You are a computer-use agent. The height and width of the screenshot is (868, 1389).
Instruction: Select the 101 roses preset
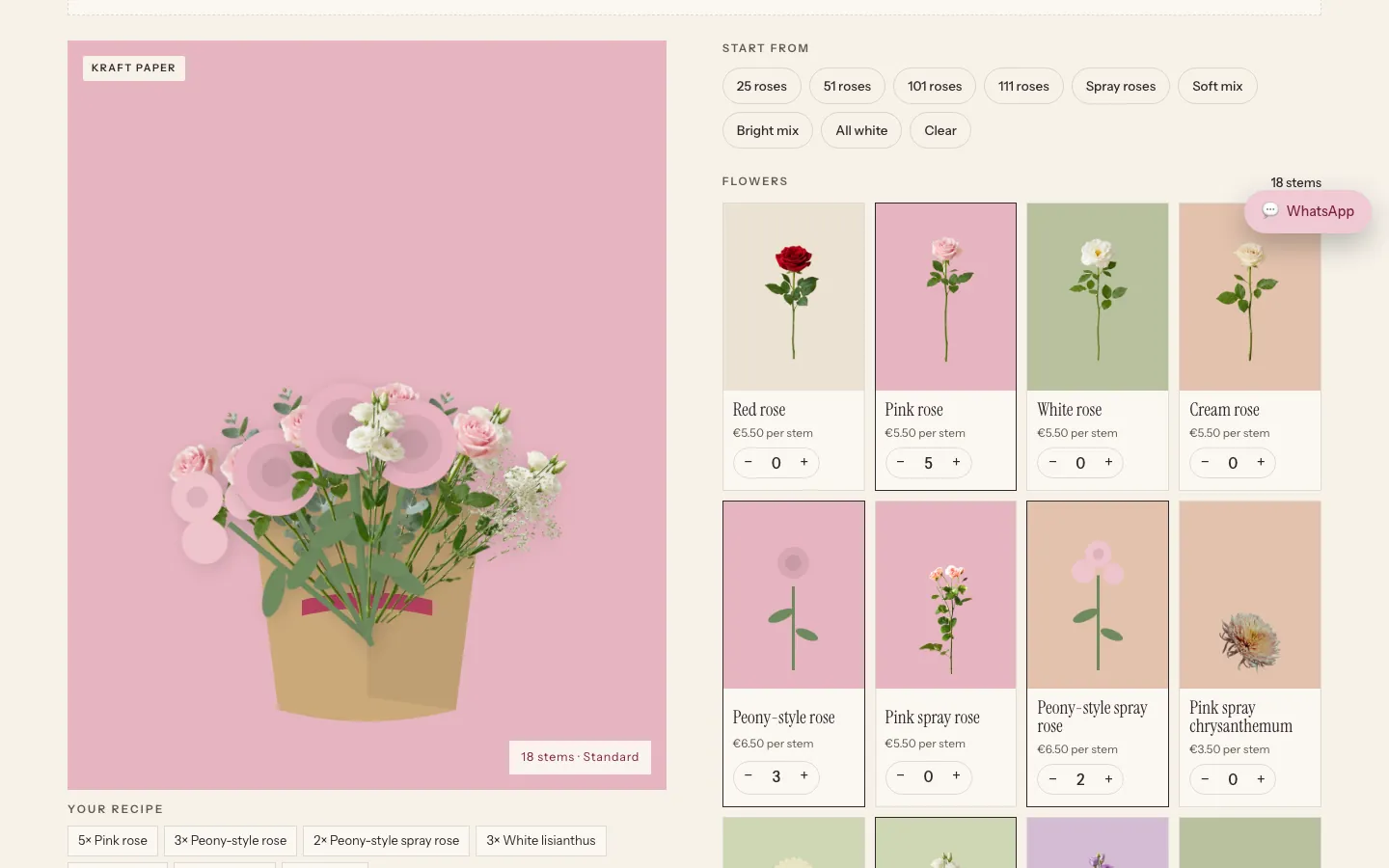click(x=935, y=86)
